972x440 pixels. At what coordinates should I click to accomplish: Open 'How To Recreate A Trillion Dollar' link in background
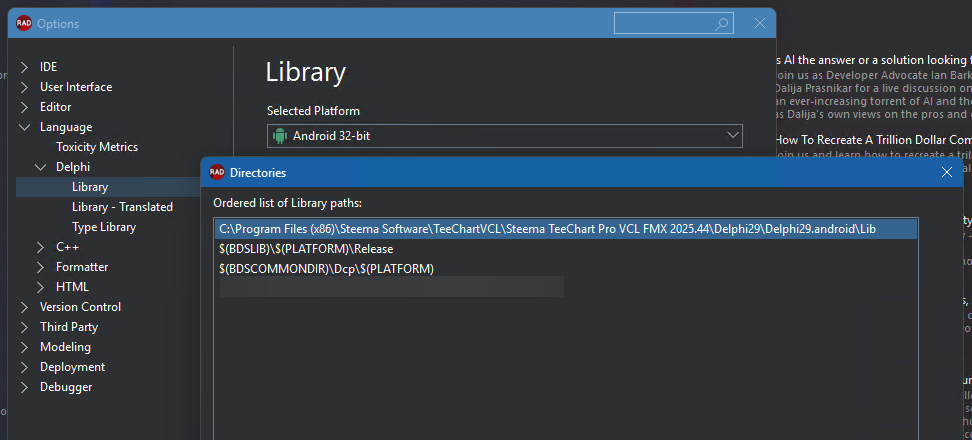(873, 139)
